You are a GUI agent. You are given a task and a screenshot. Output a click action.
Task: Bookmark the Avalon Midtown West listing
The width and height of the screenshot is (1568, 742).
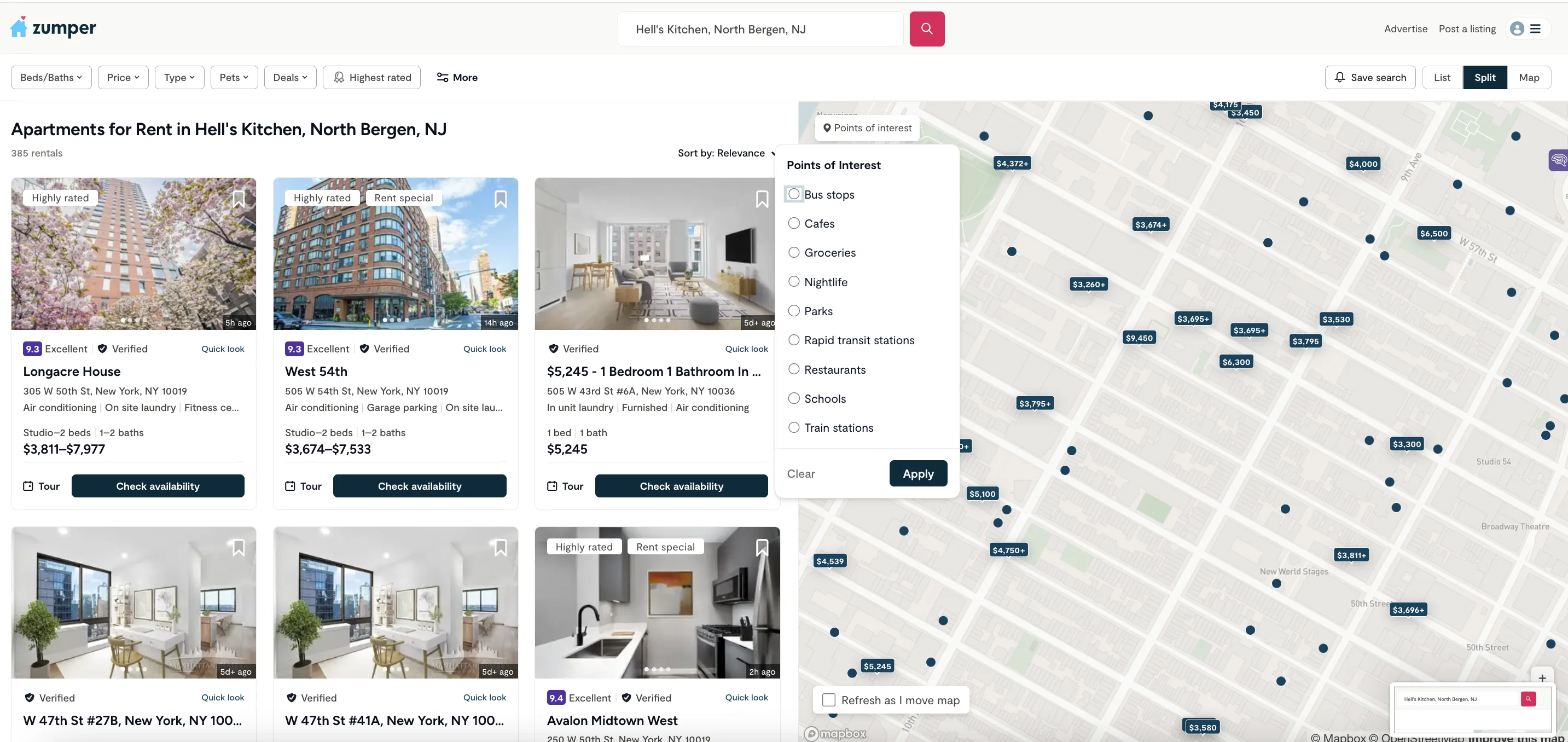tap(762, 548)
